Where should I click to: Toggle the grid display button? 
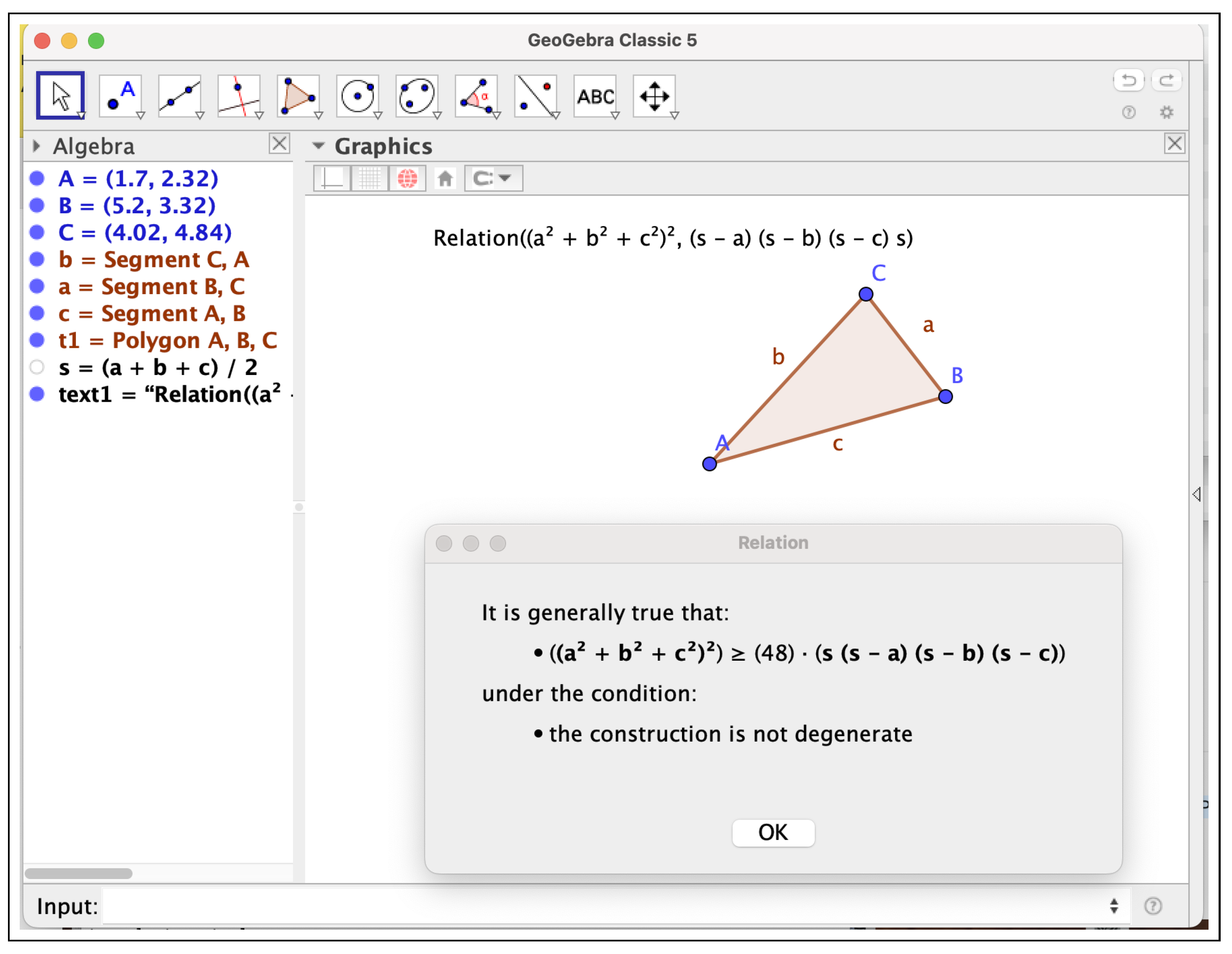[x=370, y=179]
